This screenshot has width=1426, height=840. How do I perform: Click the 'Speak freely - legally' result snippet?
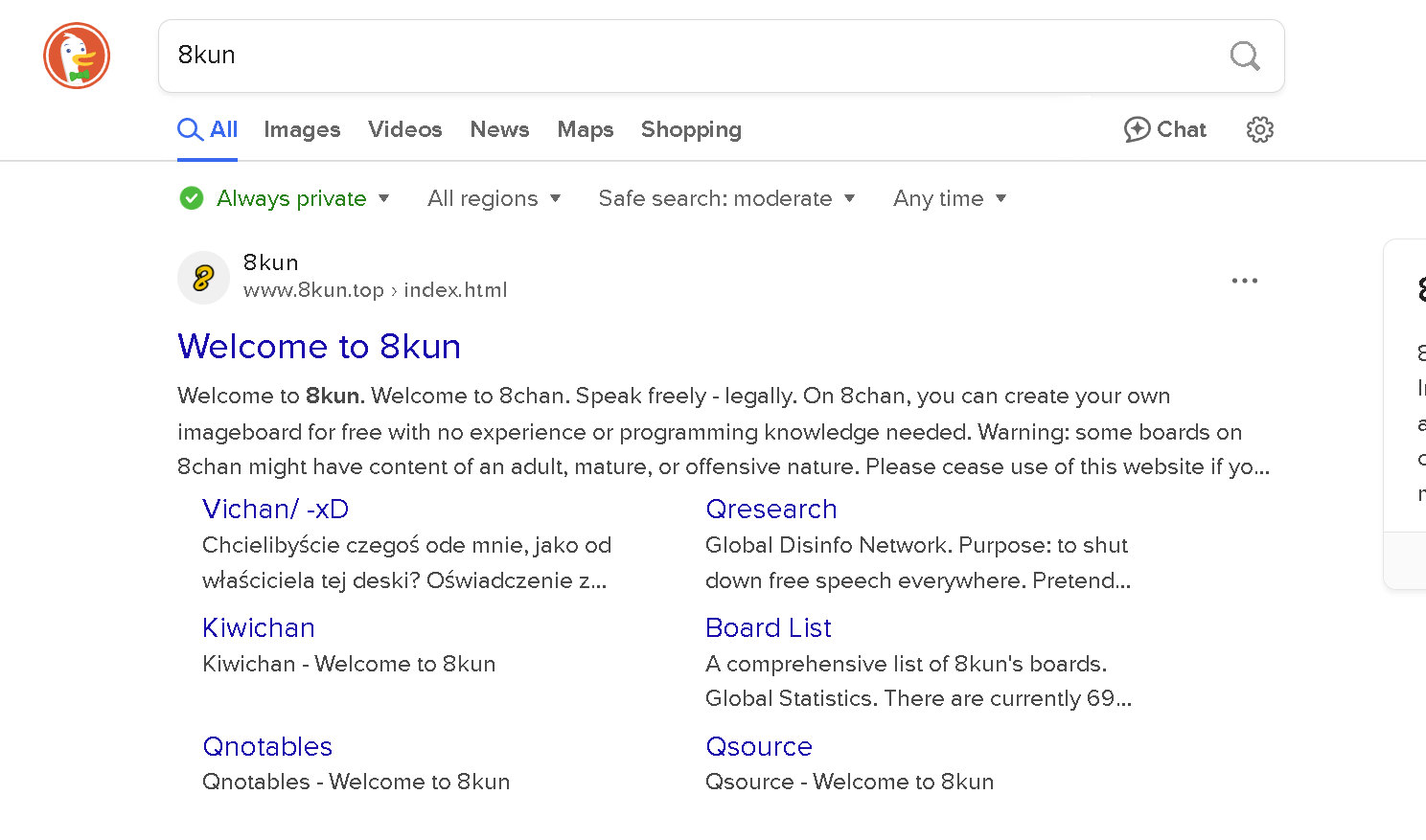pos(724,431)
